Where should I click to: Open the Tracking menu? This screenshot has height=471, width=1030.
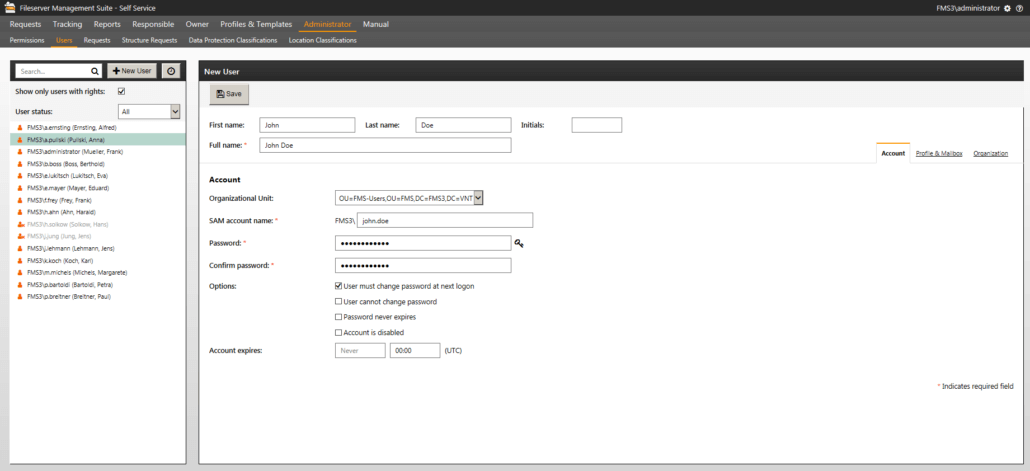click(68, 24)
